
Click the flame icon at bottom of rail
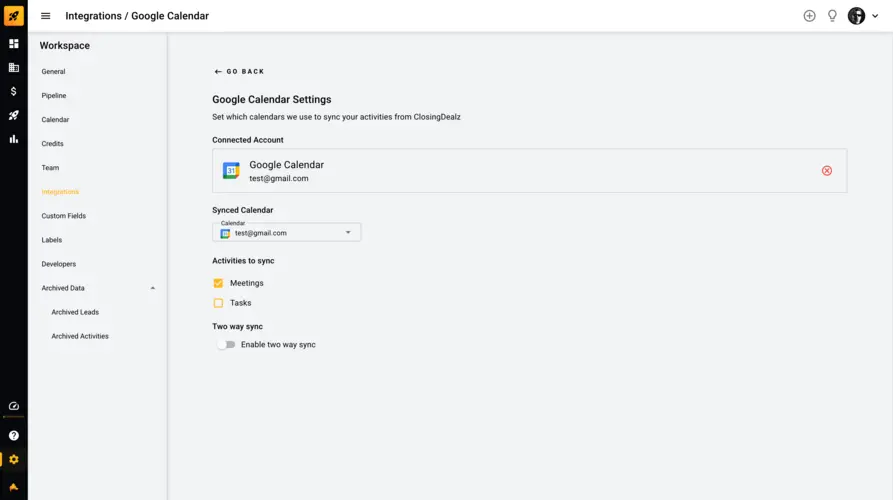(x=14, y=487)
